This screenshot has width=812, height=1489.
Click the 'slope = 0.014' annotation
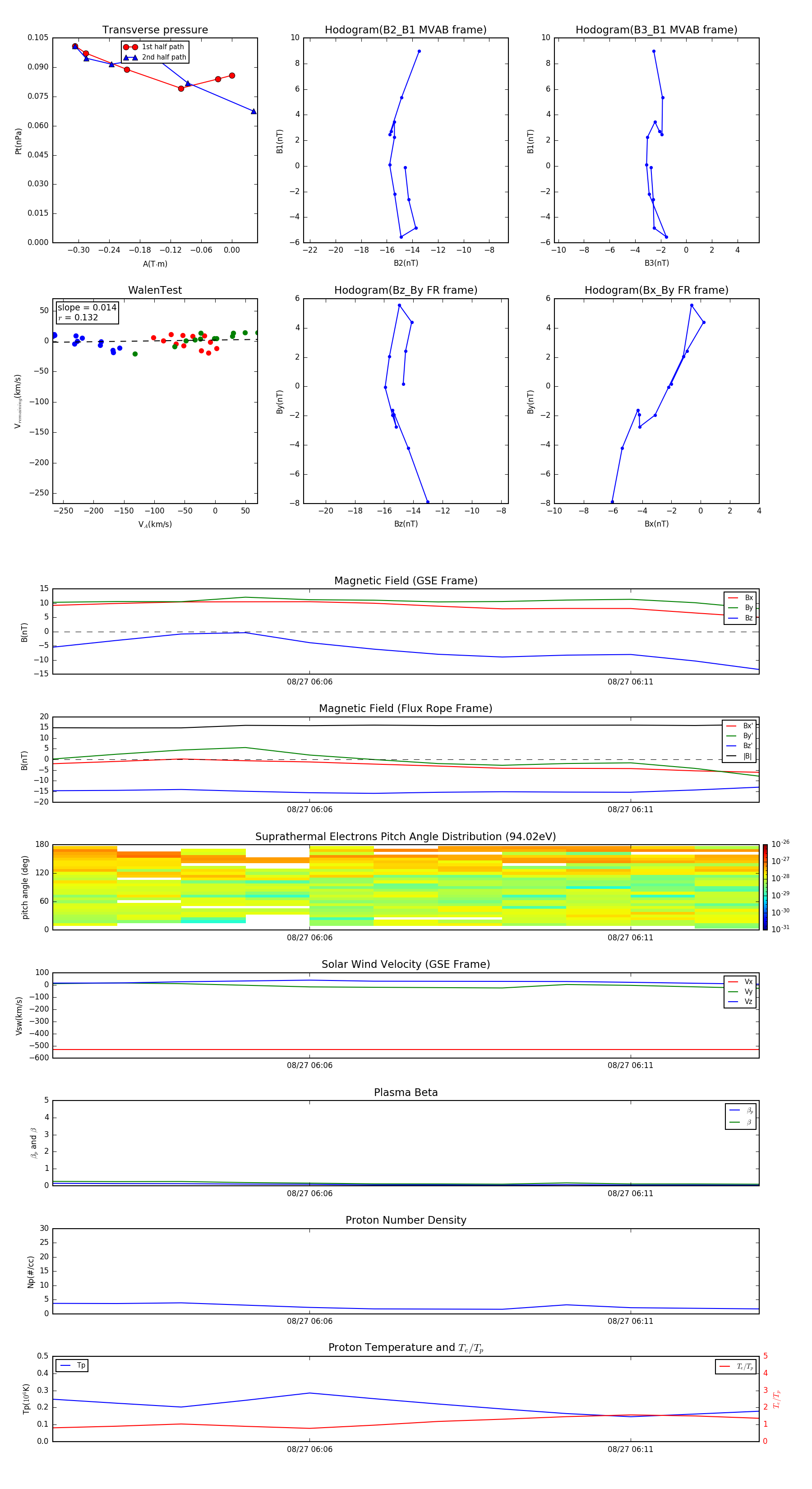[87, 308]
